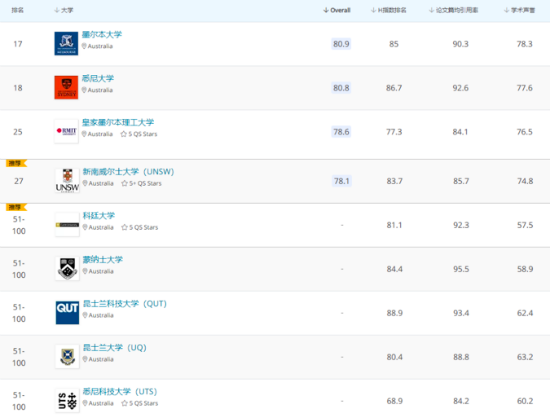Click the University of Melbourne logo
Viewport: 550px width, 418px height.
[x=66, y=43]
